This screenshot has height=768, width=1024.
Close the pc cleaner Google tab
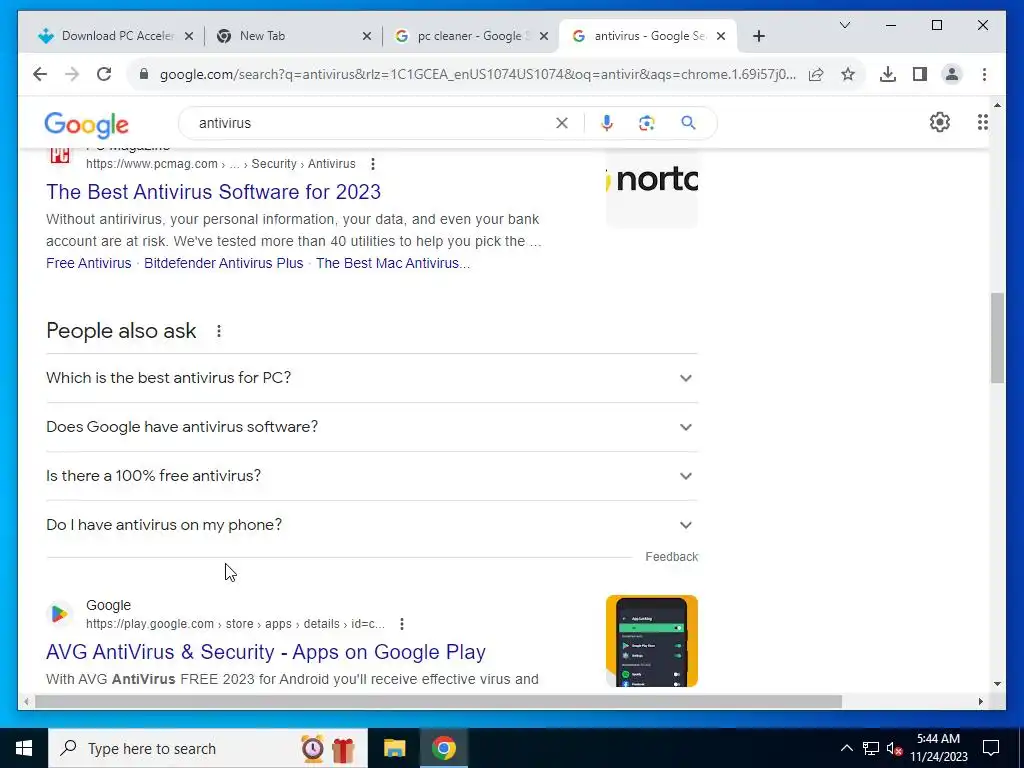click(x=544, y=36)
